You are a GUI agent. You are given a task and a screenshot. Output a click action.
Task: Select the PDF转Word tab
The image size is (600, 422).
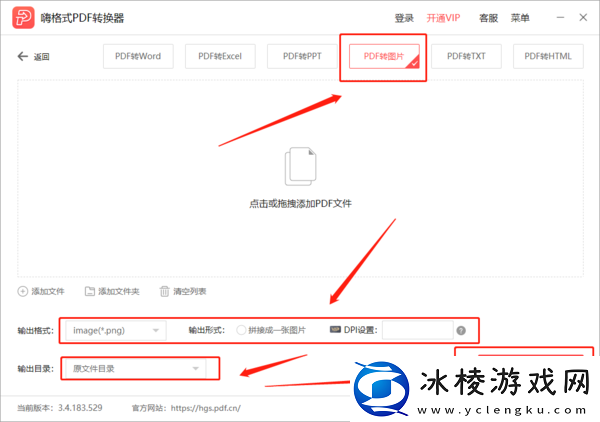point(138,56)
